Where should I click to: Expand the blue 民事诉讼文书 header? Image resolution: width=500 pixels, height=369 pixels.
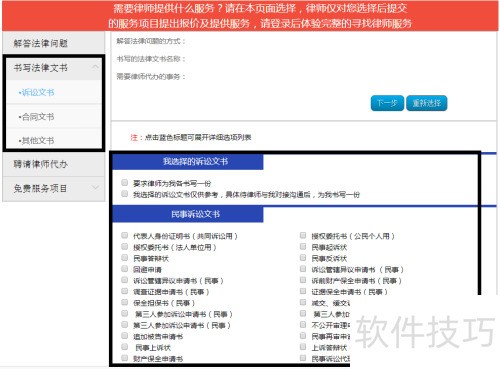[x=188, y=214]
